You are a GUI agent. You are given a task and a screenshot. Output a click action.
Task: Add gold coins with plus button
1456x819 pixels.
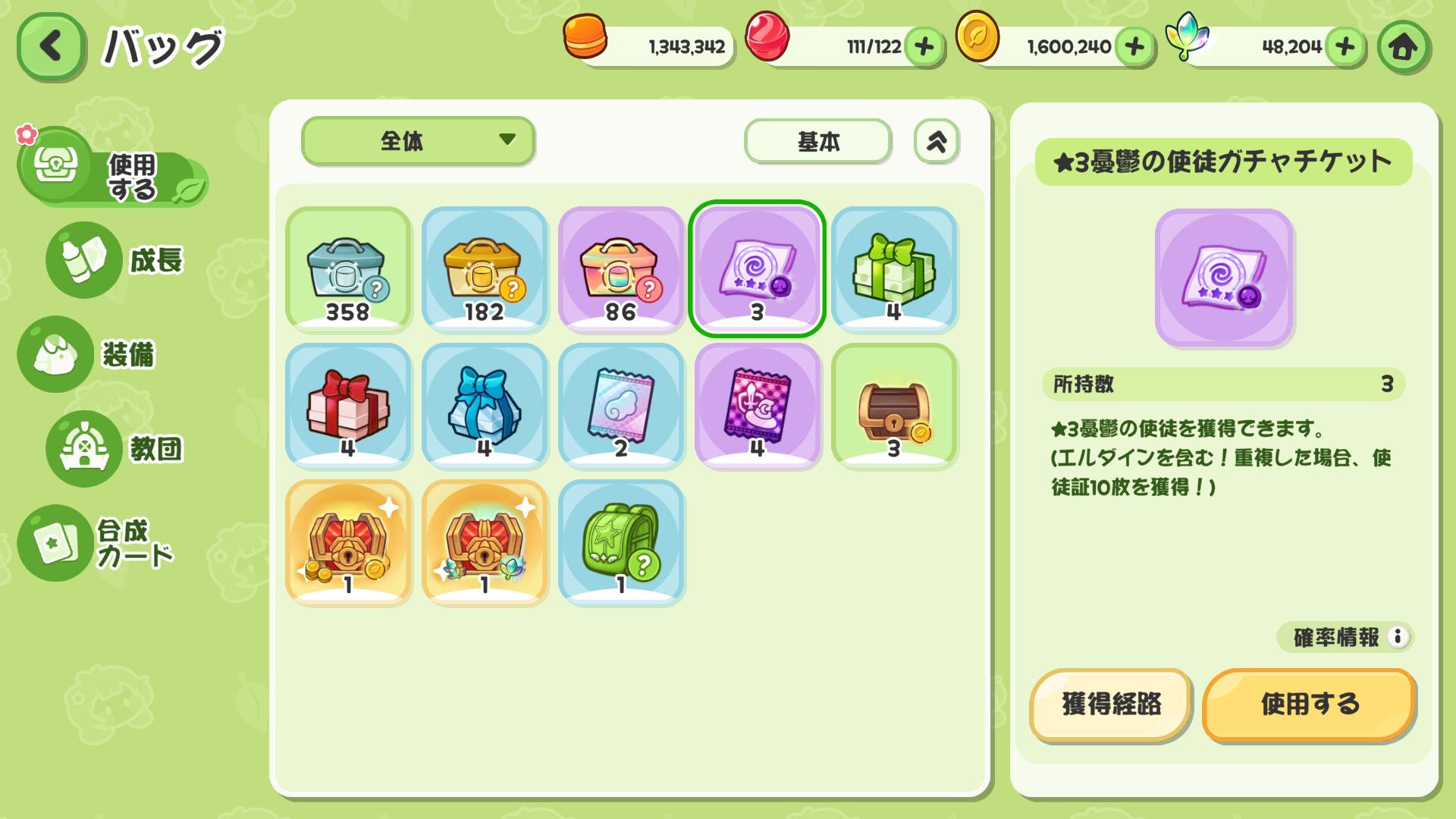(1134, 47)
